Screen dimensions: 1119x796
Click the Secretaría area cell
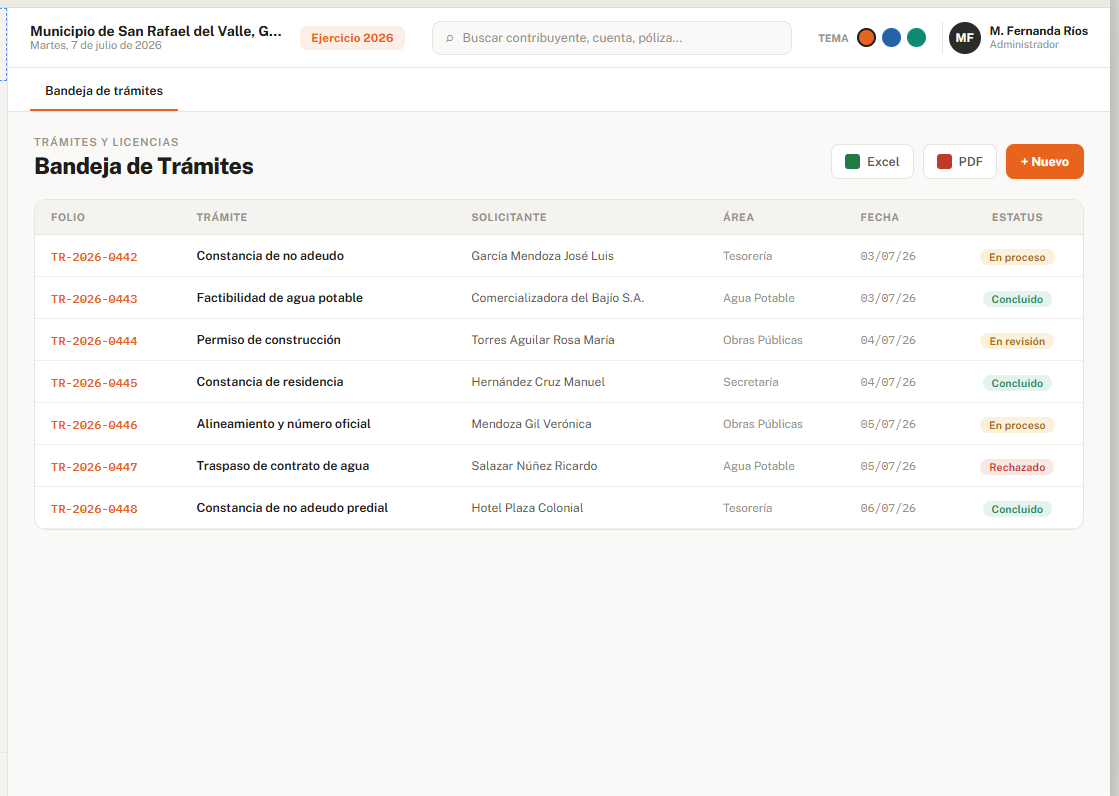[750, 382]
